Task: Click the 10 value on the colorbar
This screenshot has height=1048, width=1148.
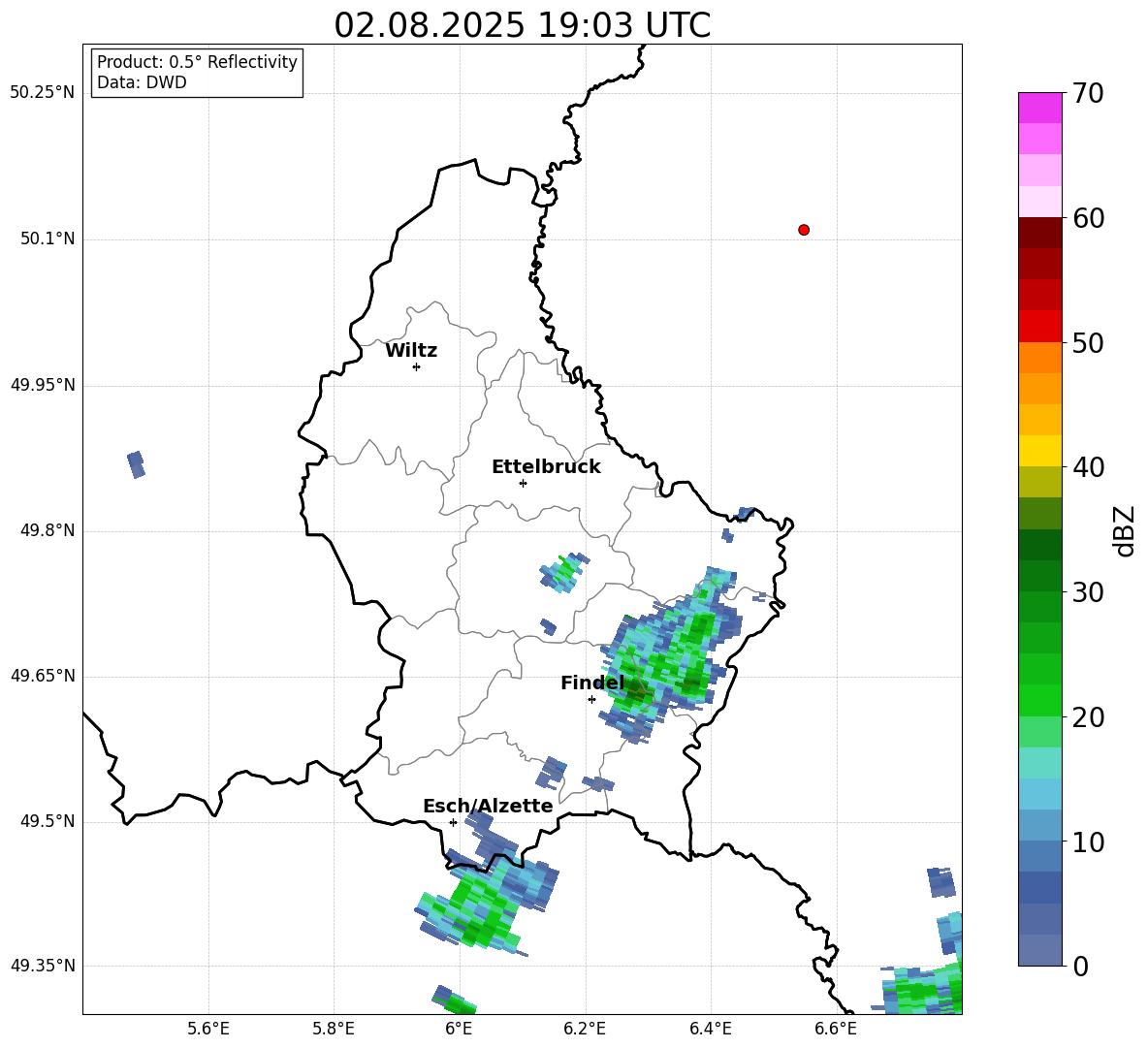Action: [x=1088, y=842]
